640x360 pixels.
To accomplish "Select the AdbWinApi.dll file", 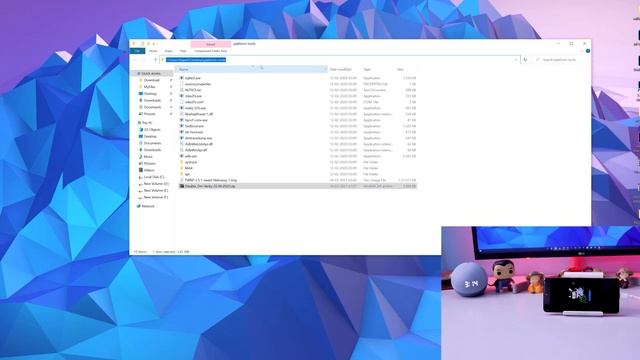I will pos(298,150).
